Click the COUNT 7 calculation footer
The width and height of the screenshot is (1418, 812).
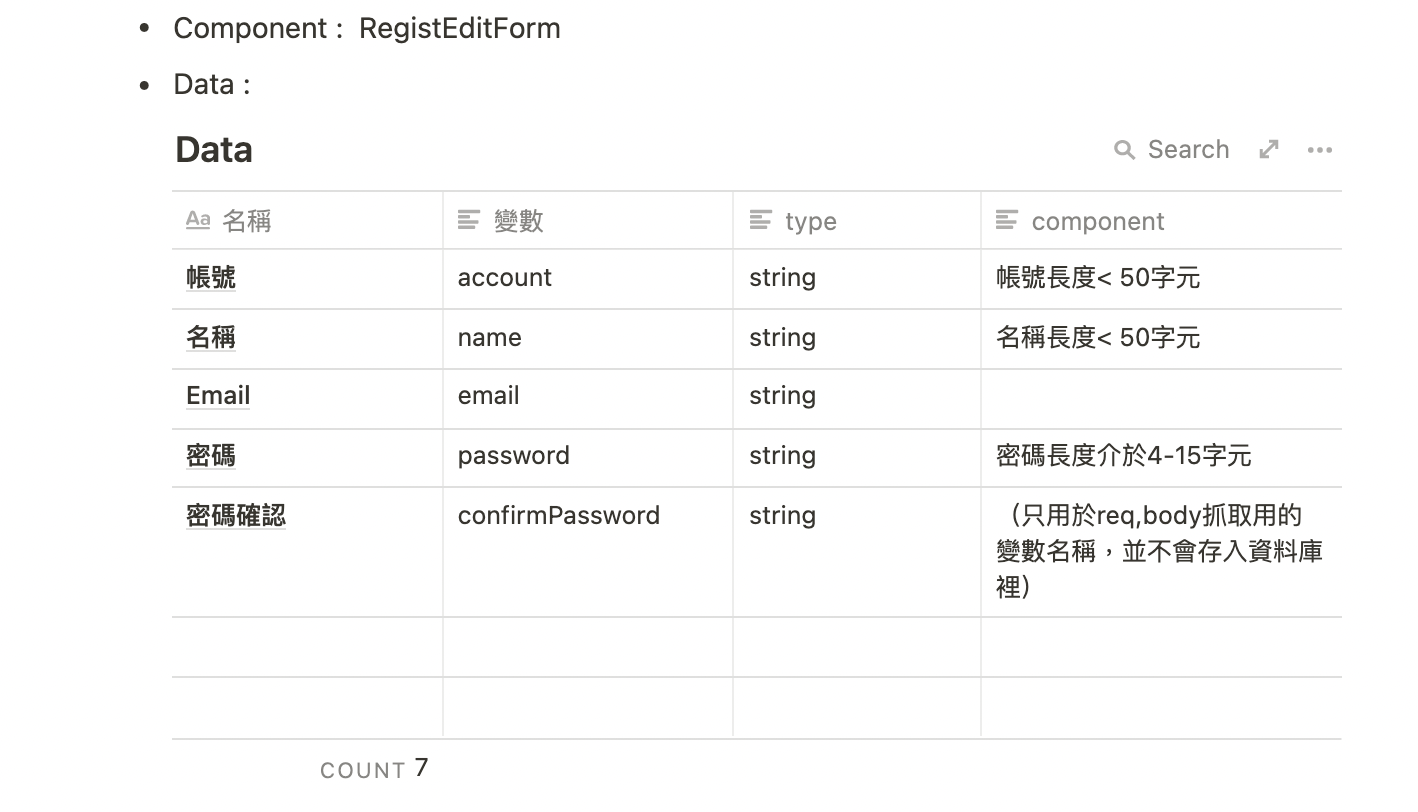pyautogui.click(x=374, y=769)
